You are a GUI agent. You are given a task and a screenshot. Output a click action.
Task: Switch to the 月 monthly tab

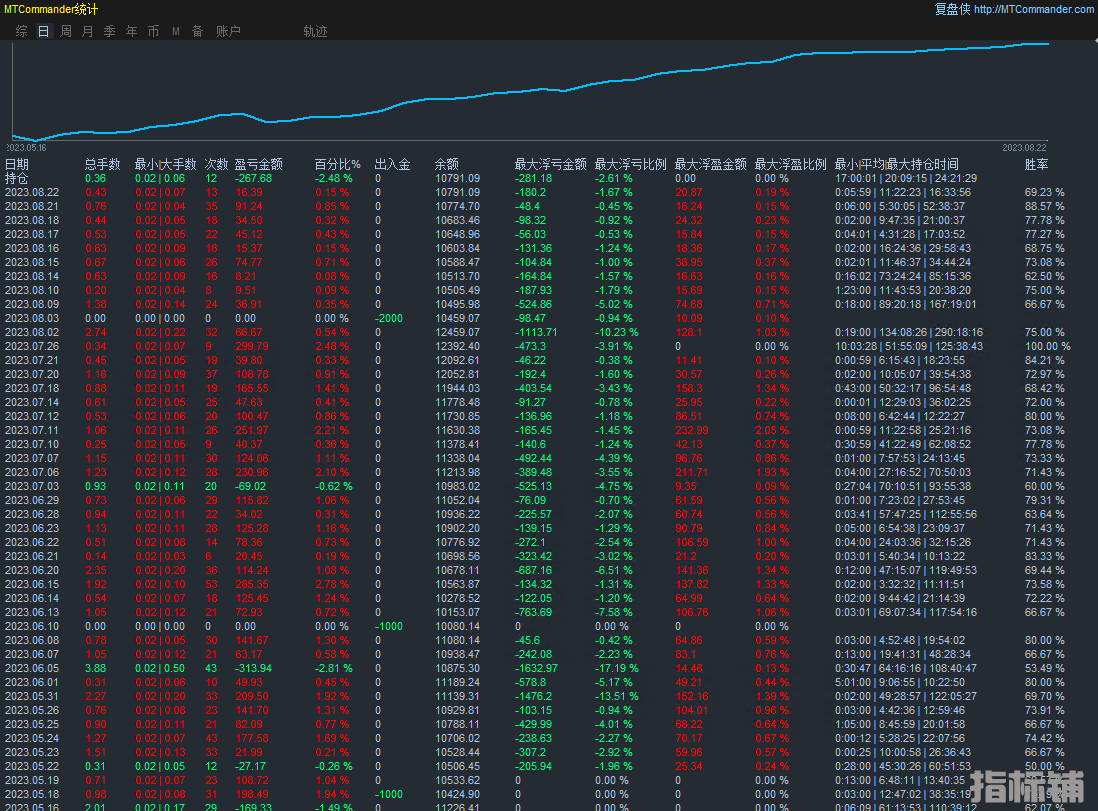coord(87,31)
